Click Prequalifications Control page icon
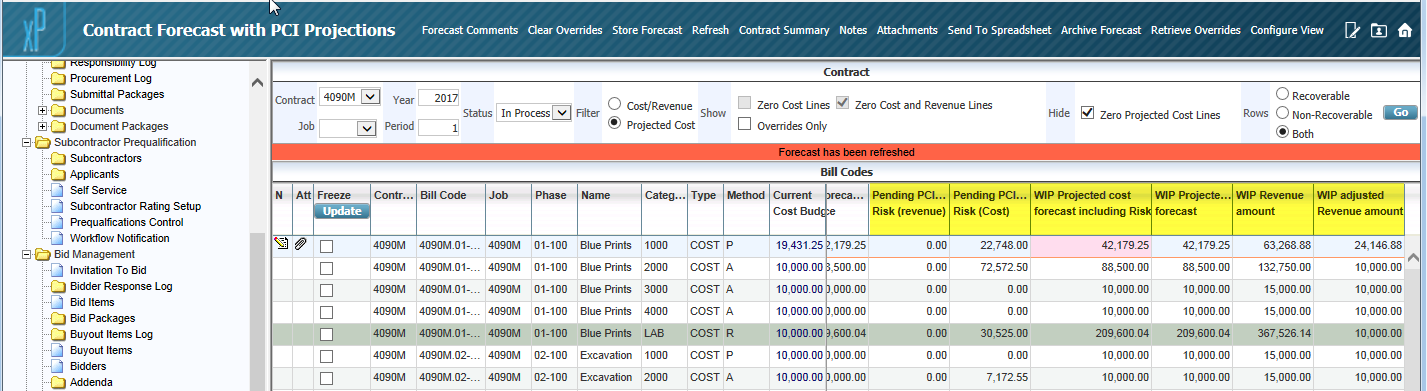This screenshot has width=1427, height=391. click(58, 222)
